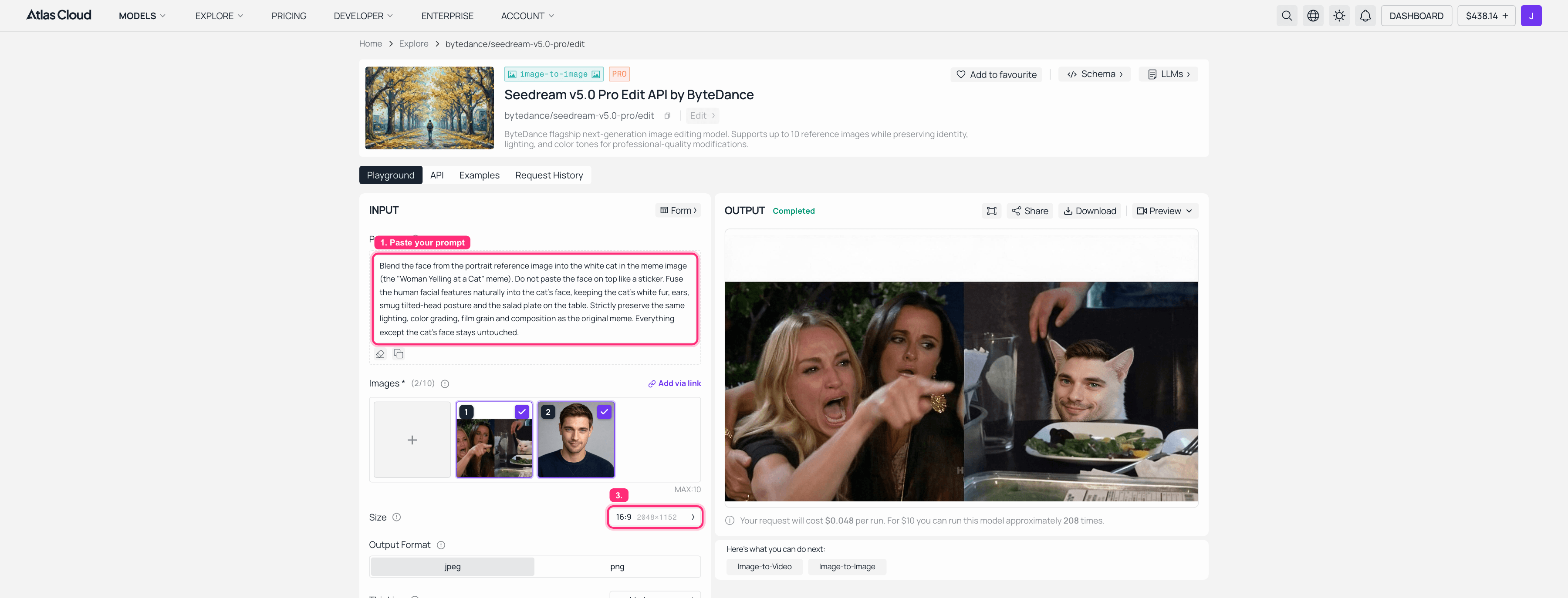The height and width of the screenshot is (598, 1568).
Task: Open the J user avatar menu
Action: (1531, 16)
